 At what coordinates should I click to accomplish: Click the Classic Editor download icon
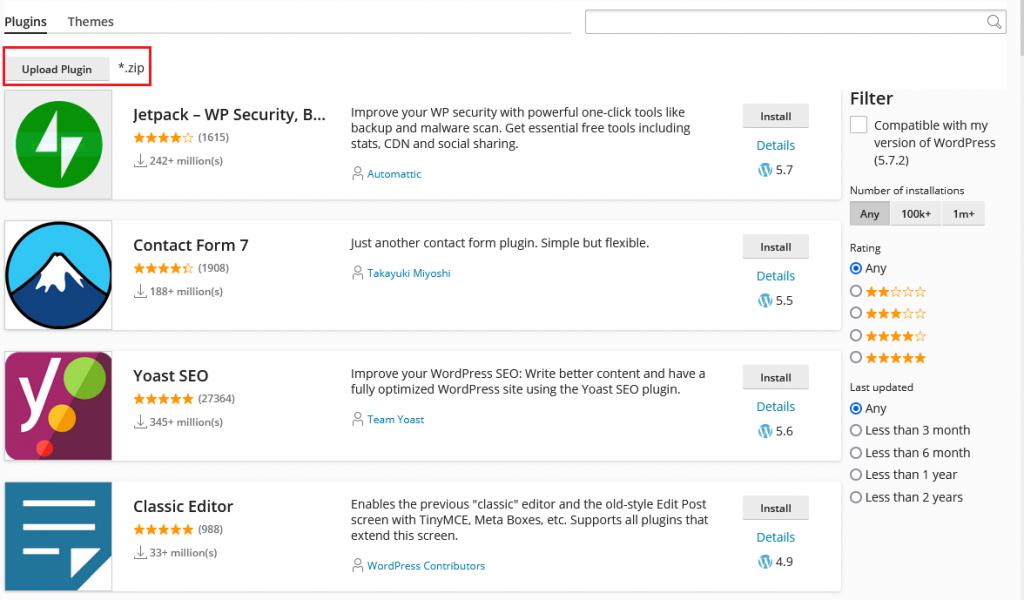tap(140, 552)
